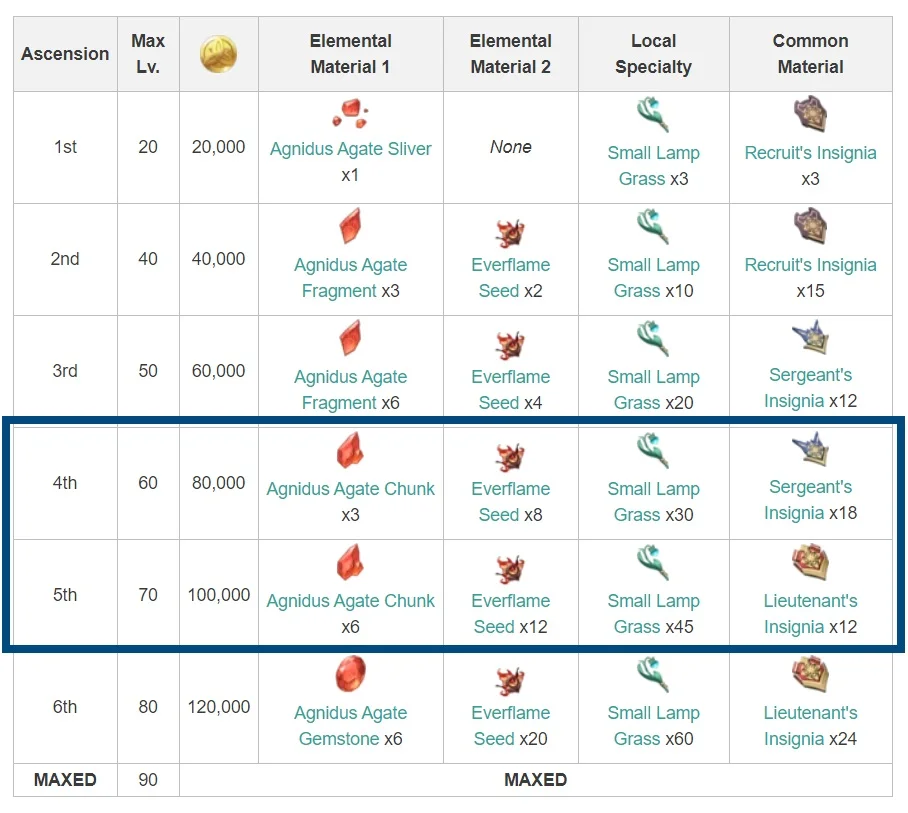Open the Agnidus Agate Sliver link
This screenshot has height=813, width=908.
click(350, 149)
